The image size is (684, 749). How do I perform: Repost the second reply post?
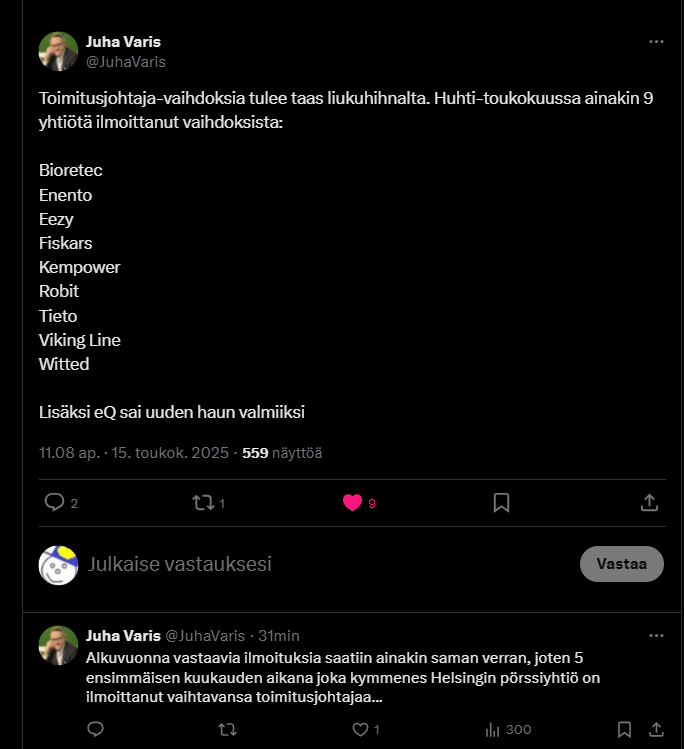tap(227, 730)
